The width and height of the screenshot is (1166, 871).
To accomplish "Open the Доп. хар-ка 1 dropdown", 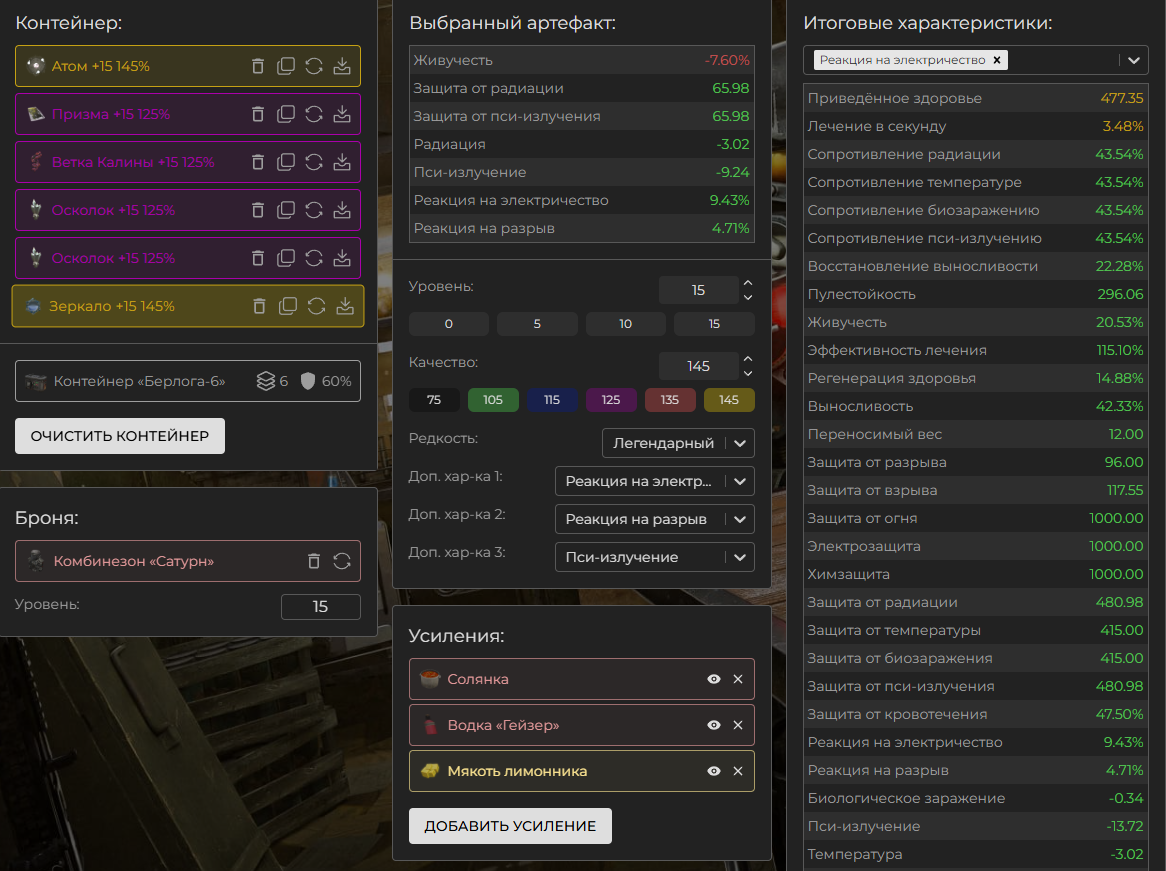I will tap(654, 481).
